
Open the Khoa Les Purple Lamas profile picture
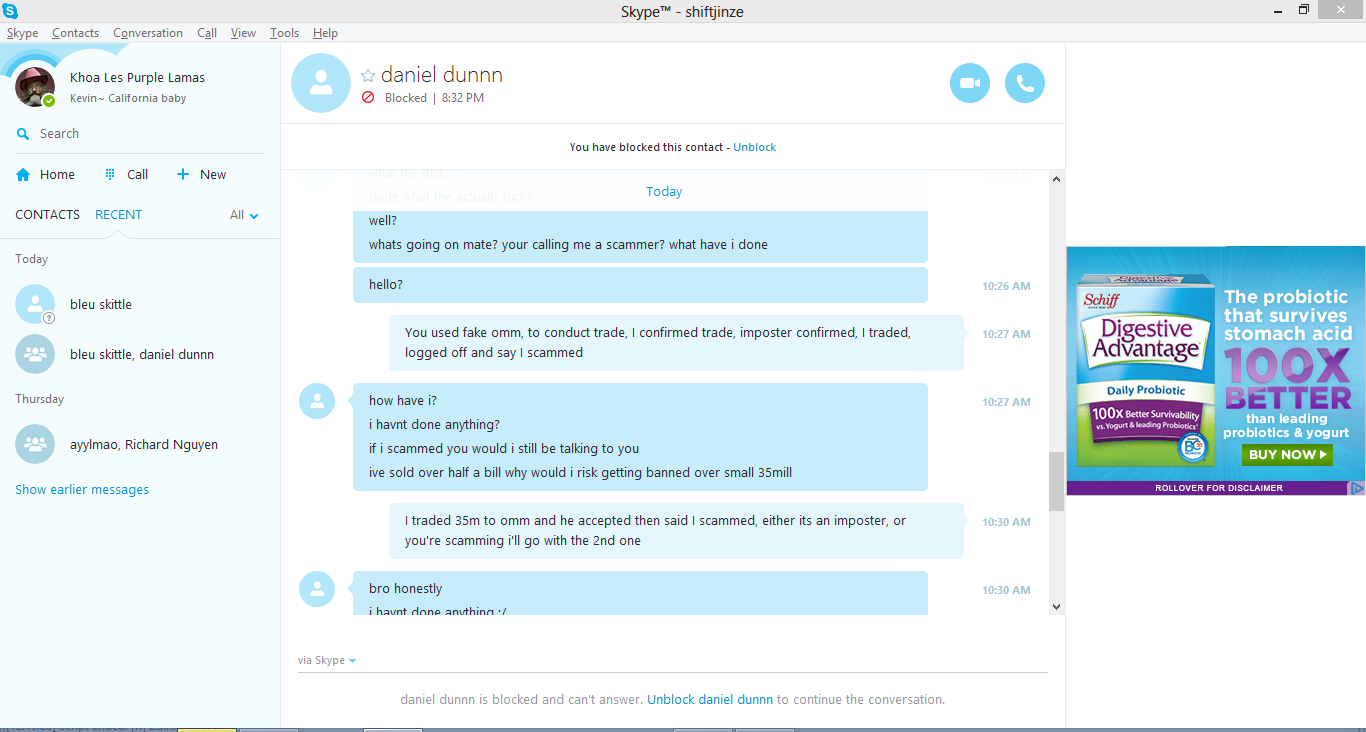click(x=35, y=88)
